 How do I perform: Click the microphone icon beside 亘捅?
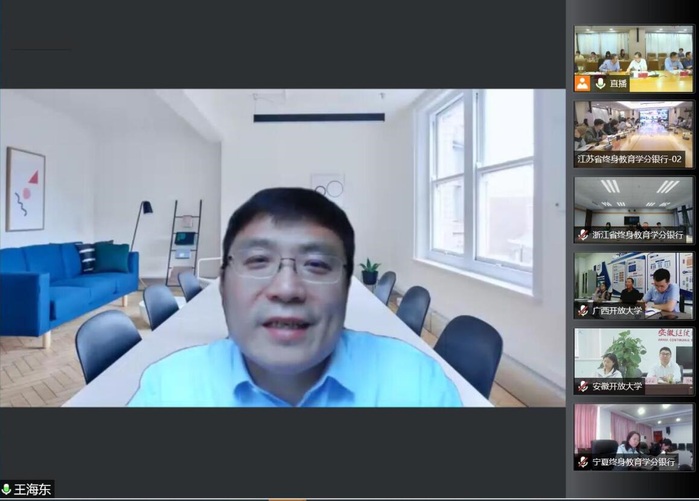[x=599, y=84]
